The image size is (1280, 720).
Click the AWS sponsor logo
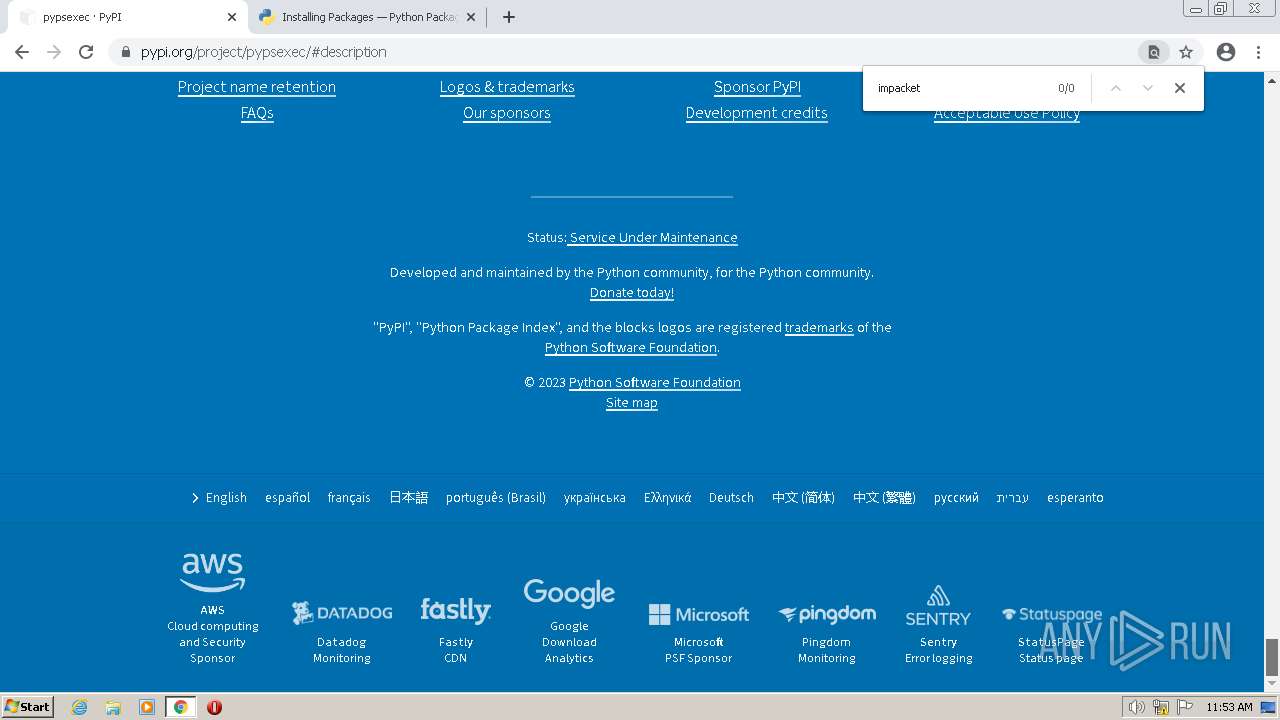point(213,573)
